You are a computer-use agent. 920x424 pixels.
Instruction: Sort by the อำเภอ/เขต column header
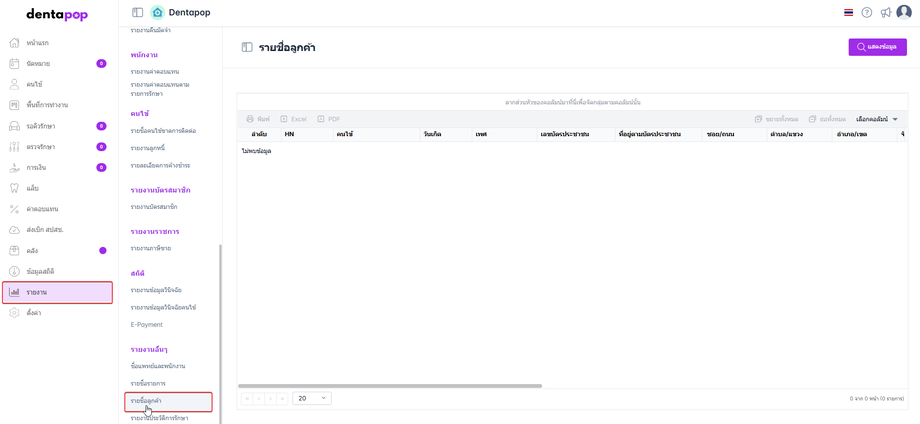coord(864,134)
